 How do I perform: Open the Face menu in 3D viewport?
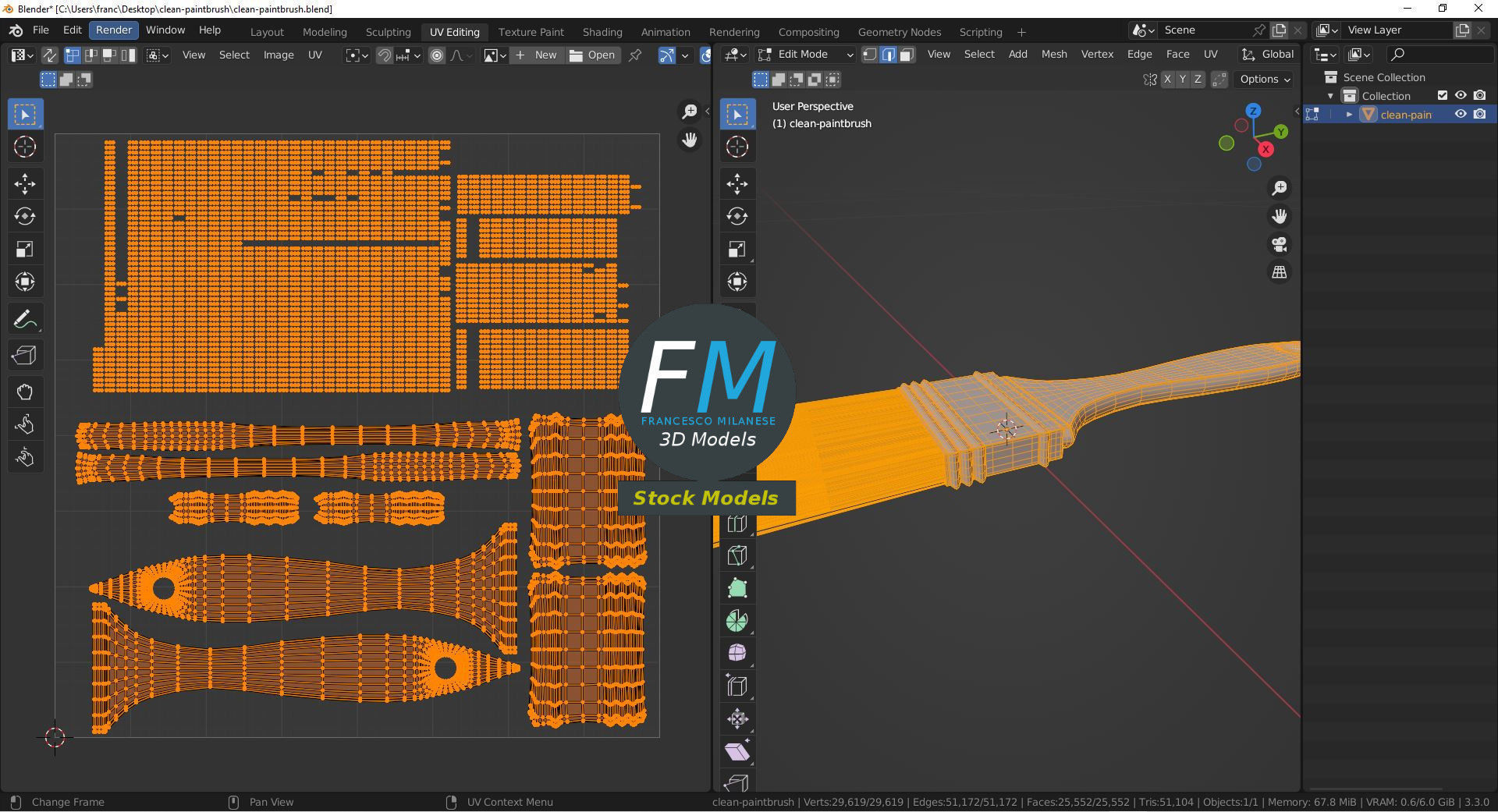(x=1177, y=54)
